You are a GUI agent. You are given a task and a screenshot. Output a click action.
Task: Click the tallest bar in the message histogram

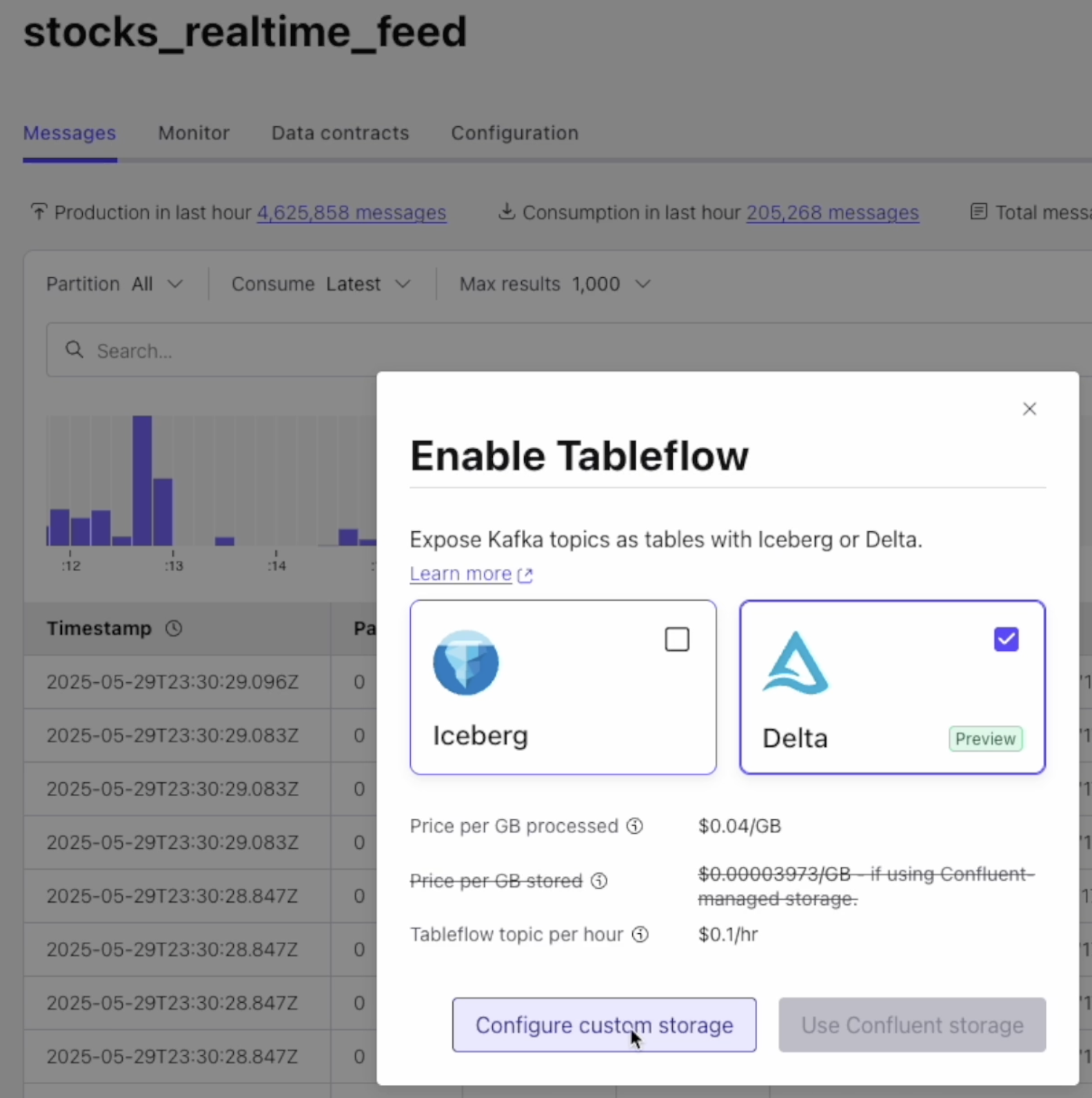142,481
